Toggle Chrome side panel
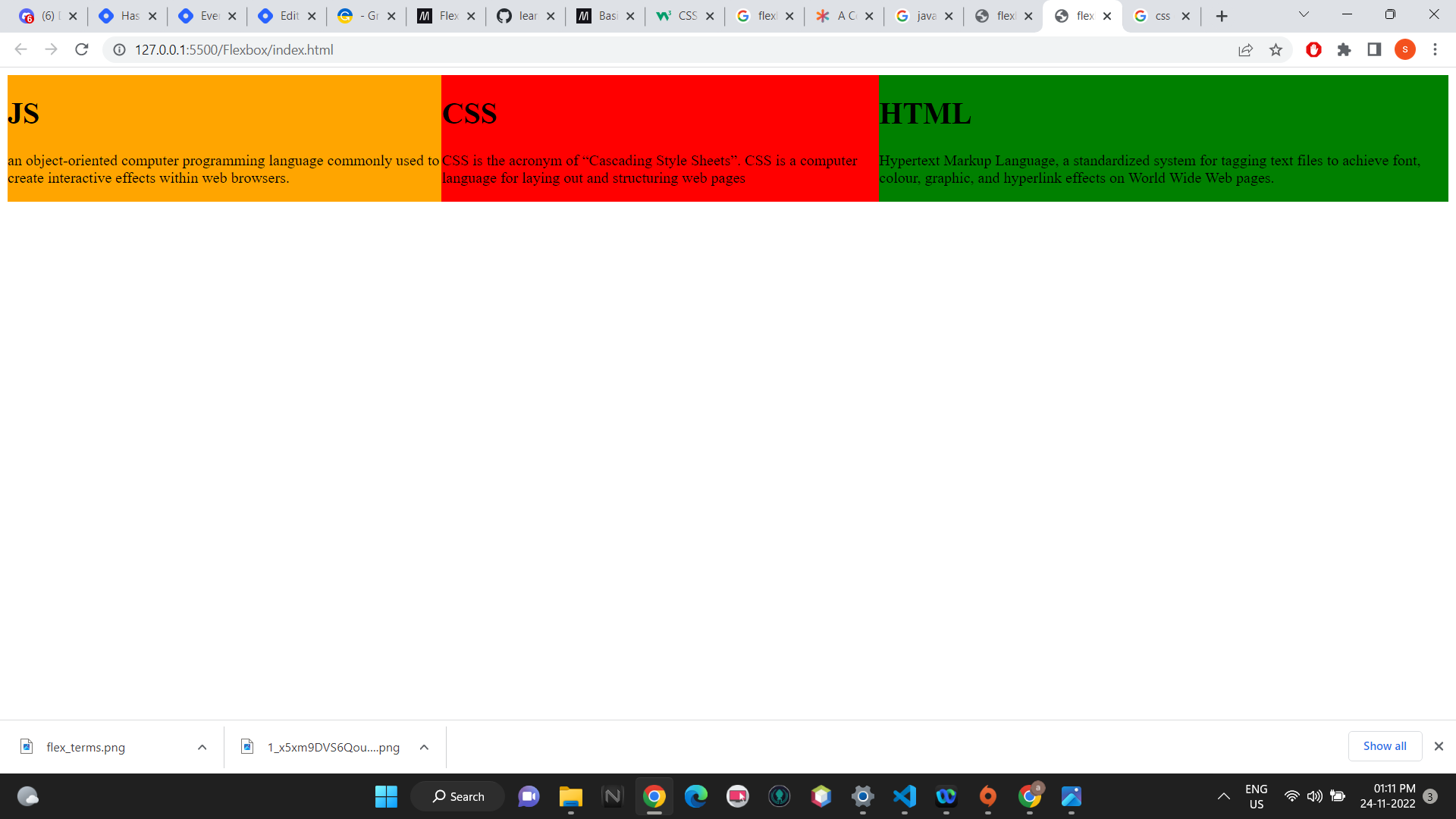 [1374, 50]
